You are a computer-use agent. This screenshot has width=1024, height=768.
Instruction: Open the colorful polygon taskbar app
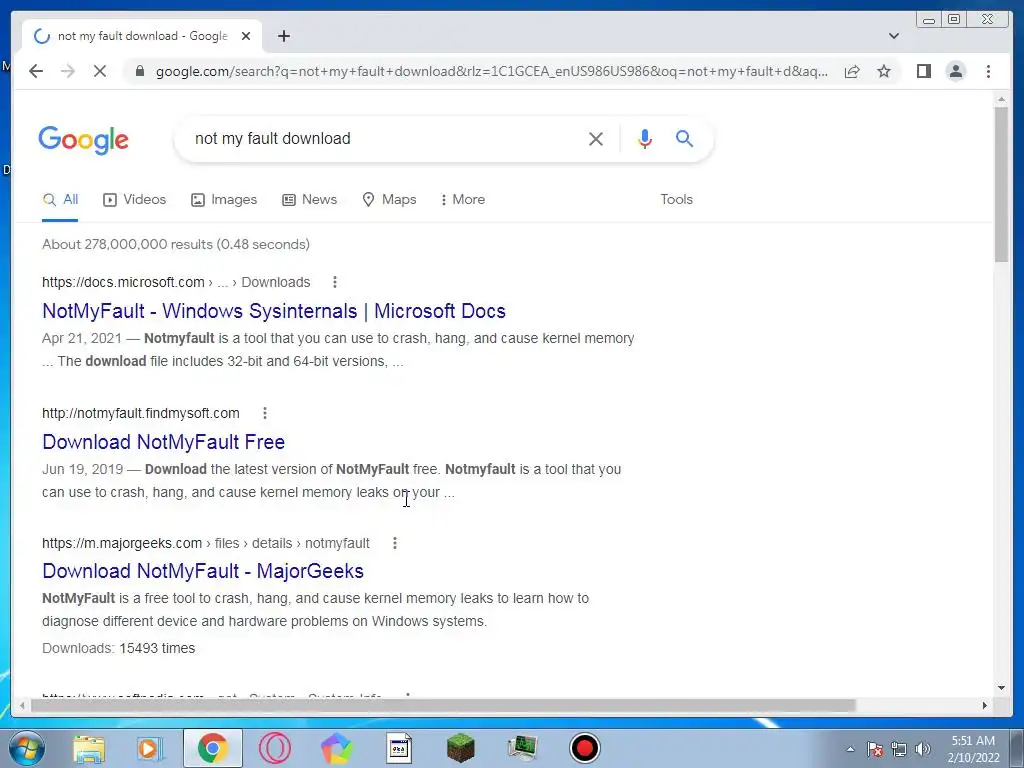(336, 748)
